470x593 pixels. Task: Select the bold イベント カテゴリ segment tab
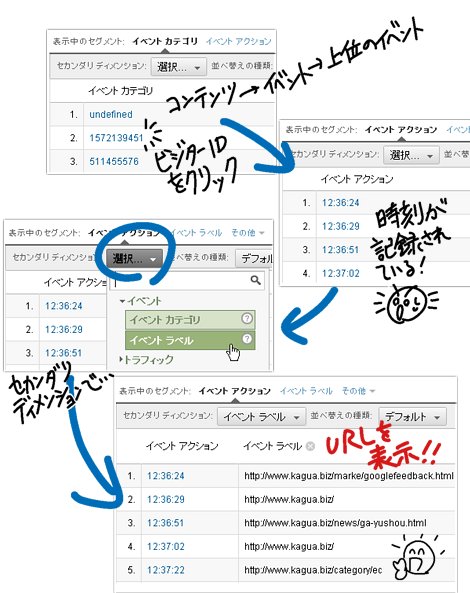click(165, 41)
